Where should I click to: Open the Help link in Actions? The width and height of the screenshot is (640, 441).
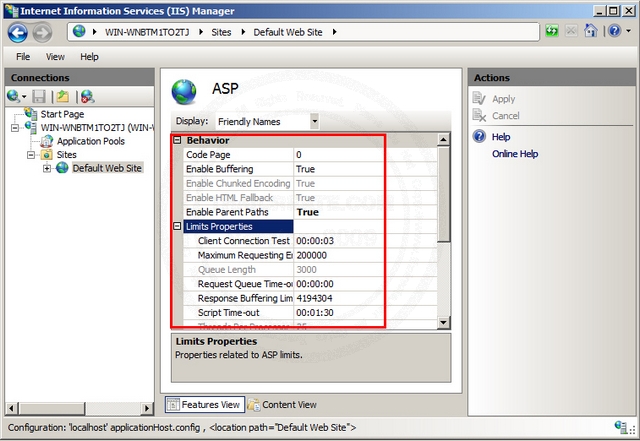tap(501, 137)
